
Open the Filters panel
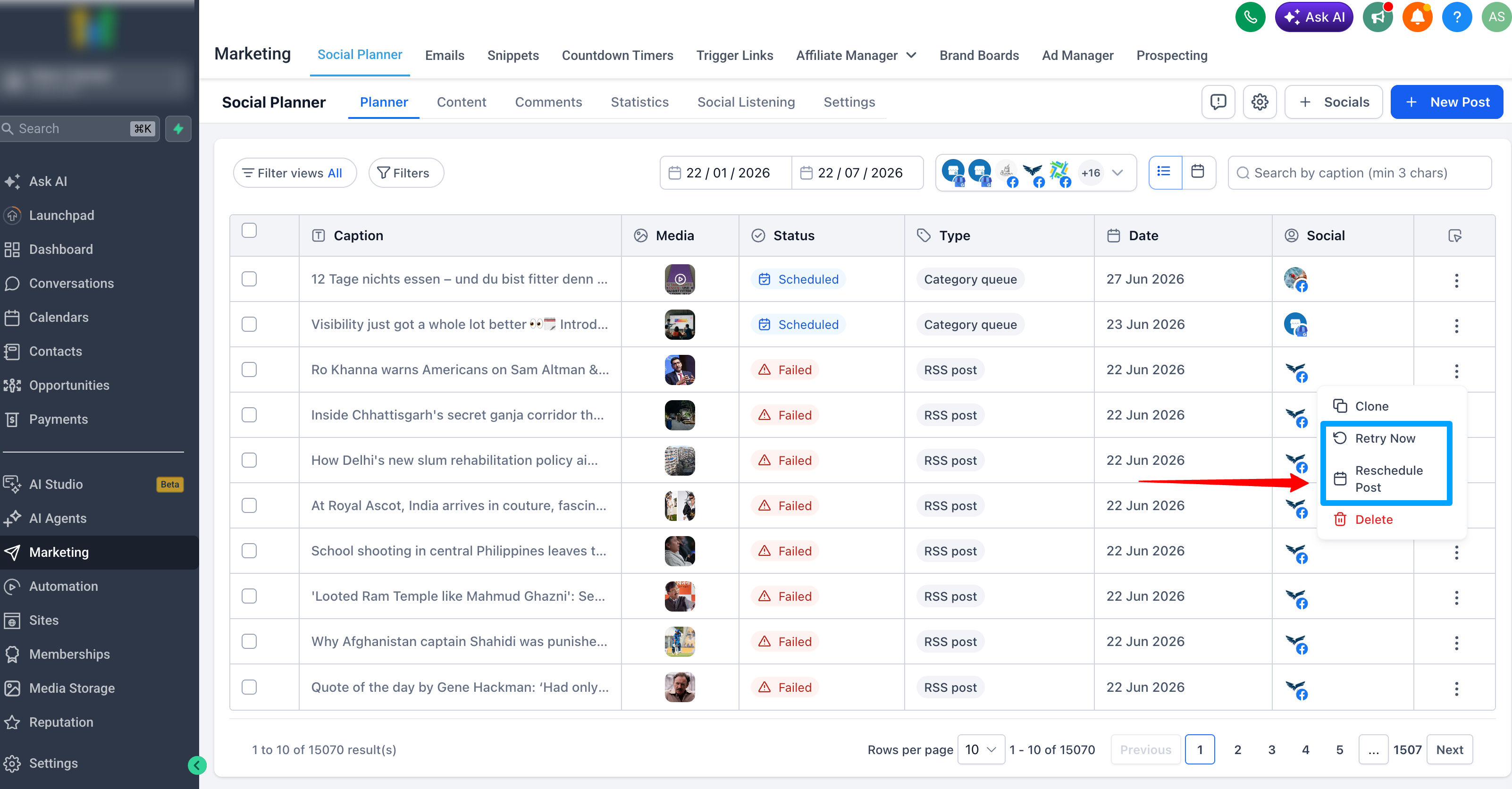click(x=405, y=173)
